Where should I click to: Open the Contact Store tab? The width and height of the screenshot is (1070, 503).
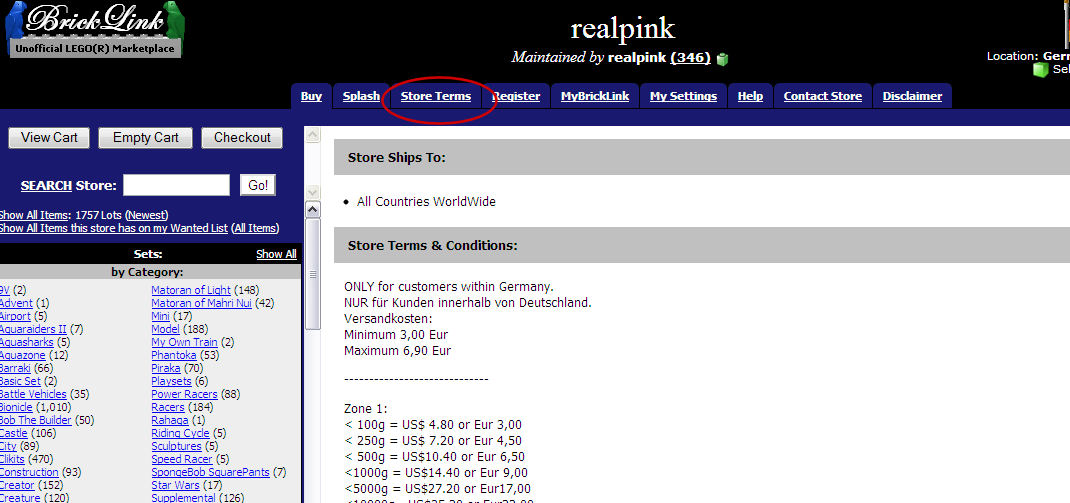coord(822,96)
